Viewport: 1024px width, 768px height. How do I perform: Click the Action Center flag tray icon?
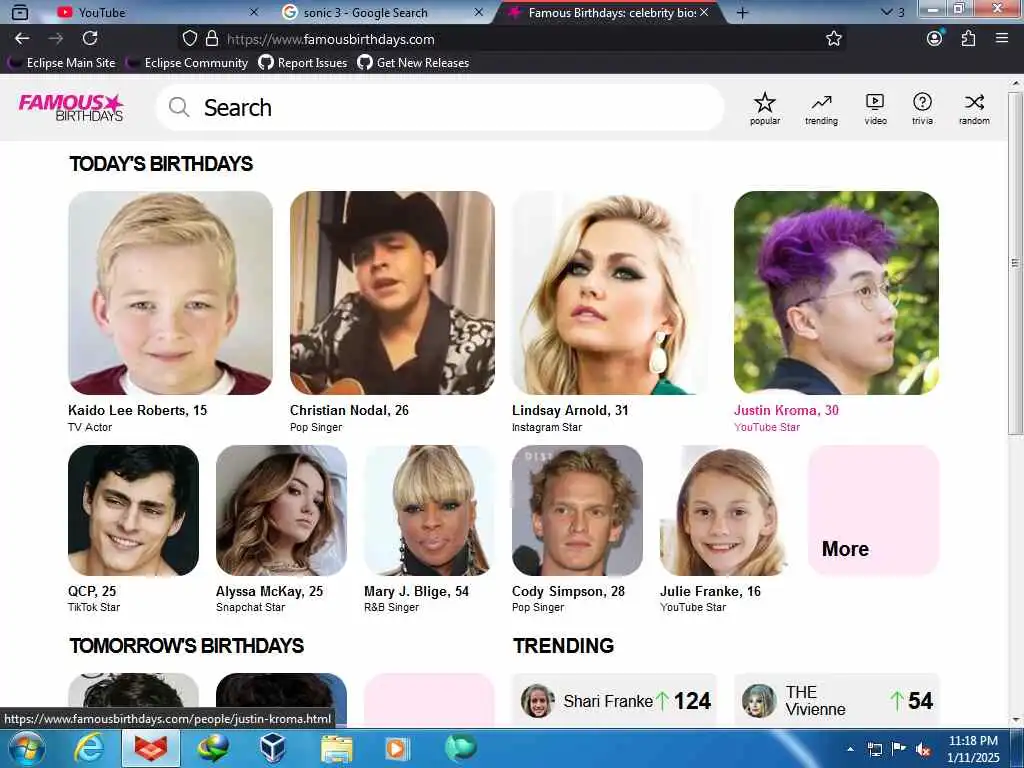coord(899,749)
